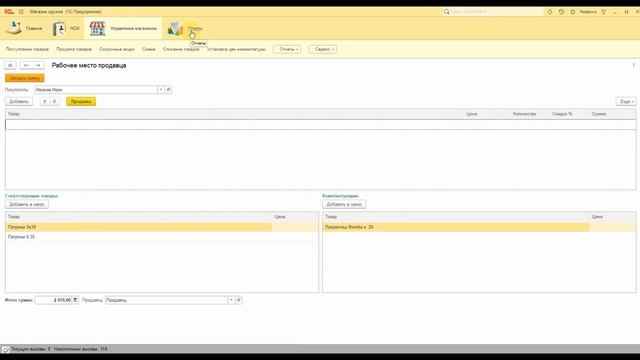Open Смена from the command bar
This screenshot has height=360, width=640.
point(149,49)
